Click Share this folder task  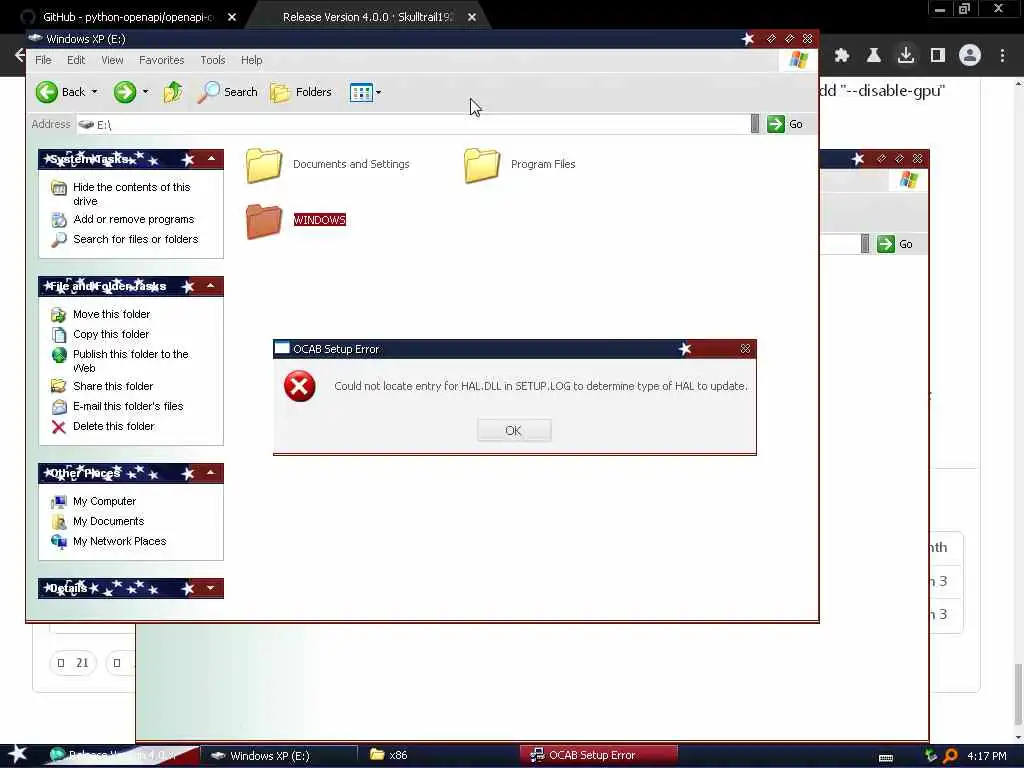(112, 386)
